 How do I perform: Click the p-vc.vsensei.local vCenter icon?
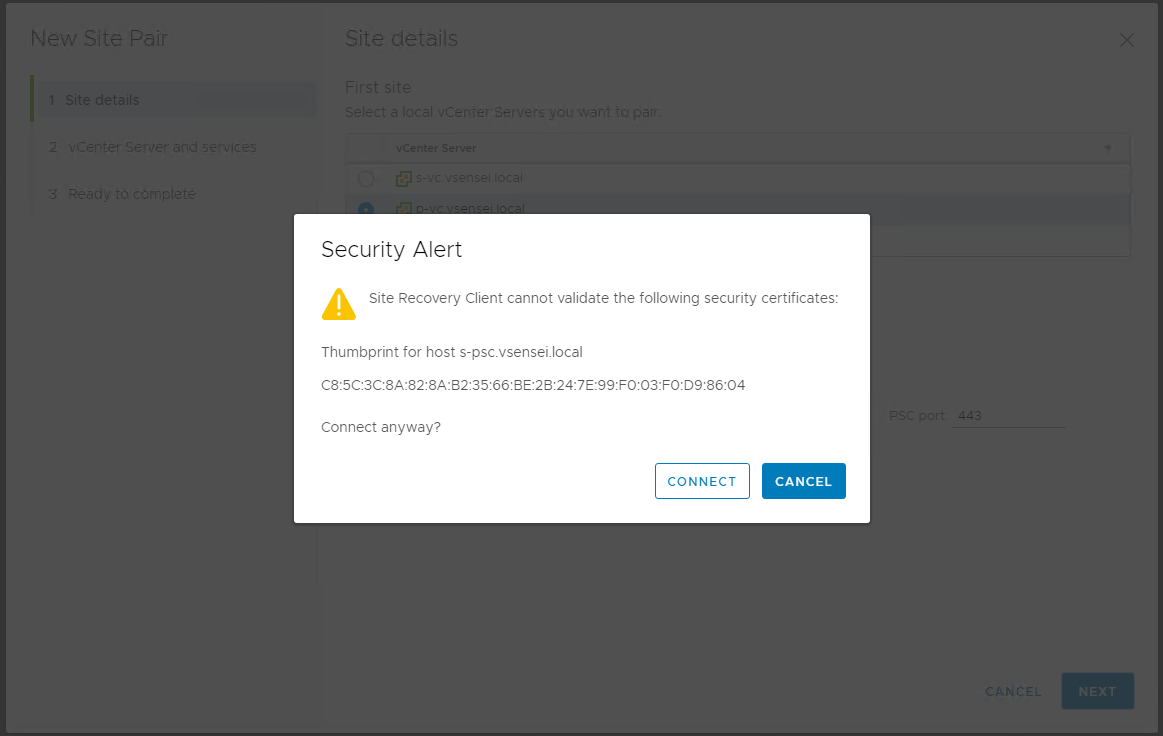tap(404, 208)
